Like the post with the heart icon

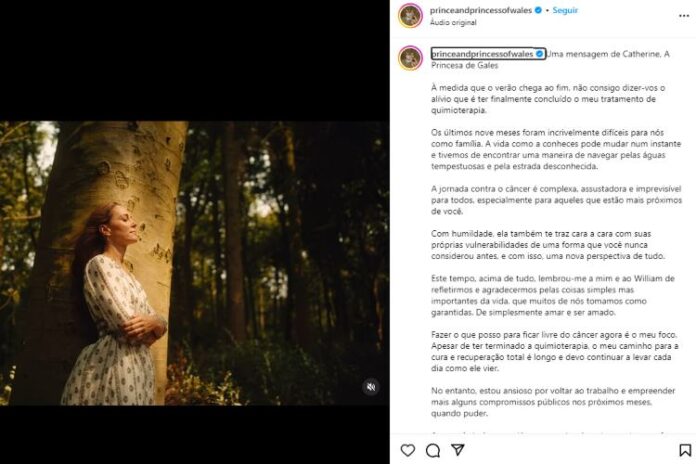coord(407,450)
